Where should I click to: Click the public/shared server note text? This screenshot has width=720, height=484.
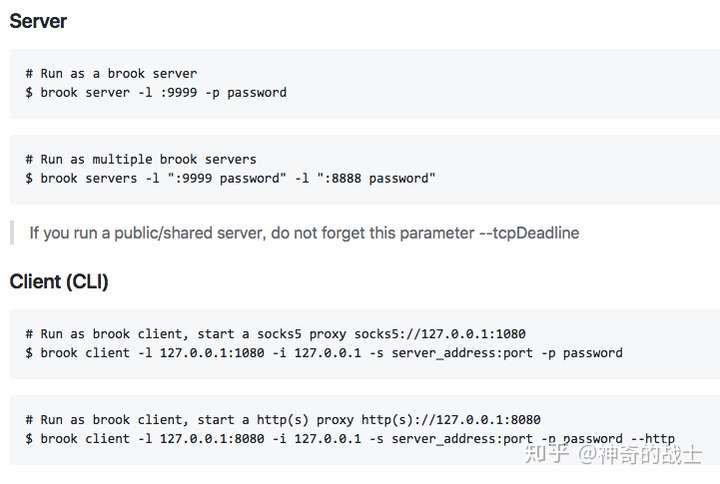[304, 233]
